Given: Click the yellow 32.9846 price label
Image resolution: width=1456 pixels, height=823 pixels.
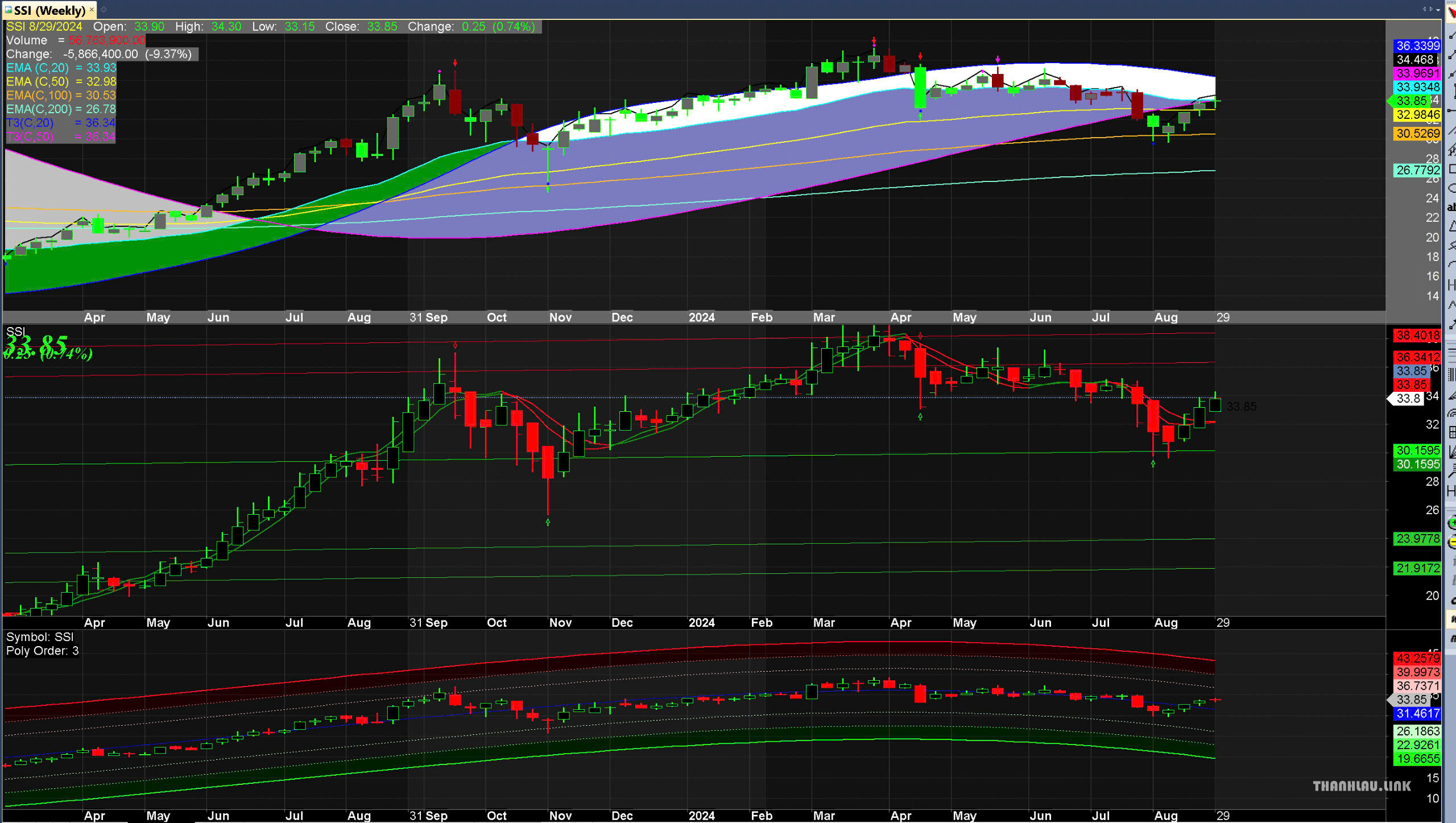Looking at the screenshot, I should [1418, 115].
